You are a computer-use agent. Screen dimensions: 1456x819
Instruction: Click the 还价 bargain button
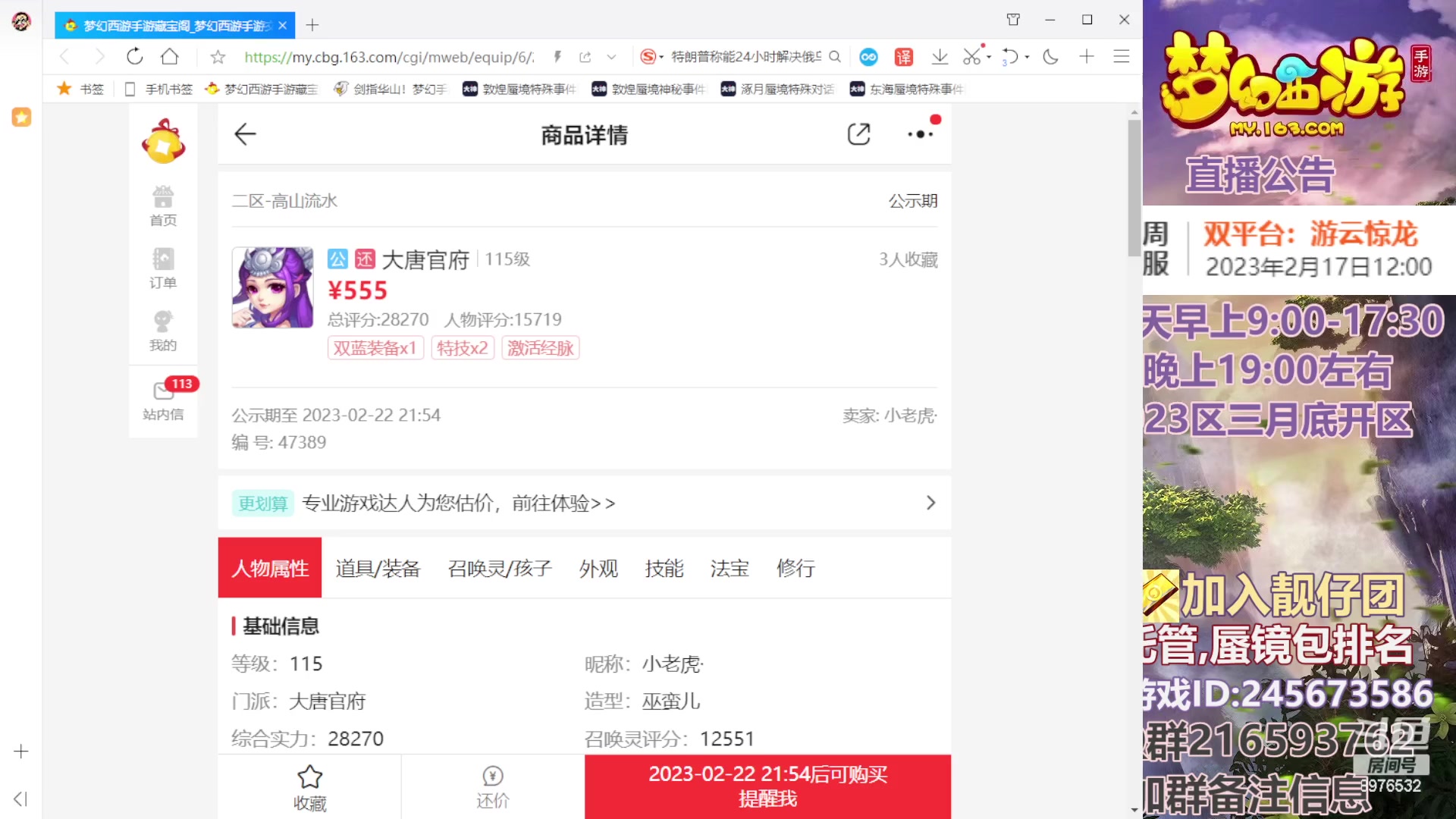pos(492,787)
